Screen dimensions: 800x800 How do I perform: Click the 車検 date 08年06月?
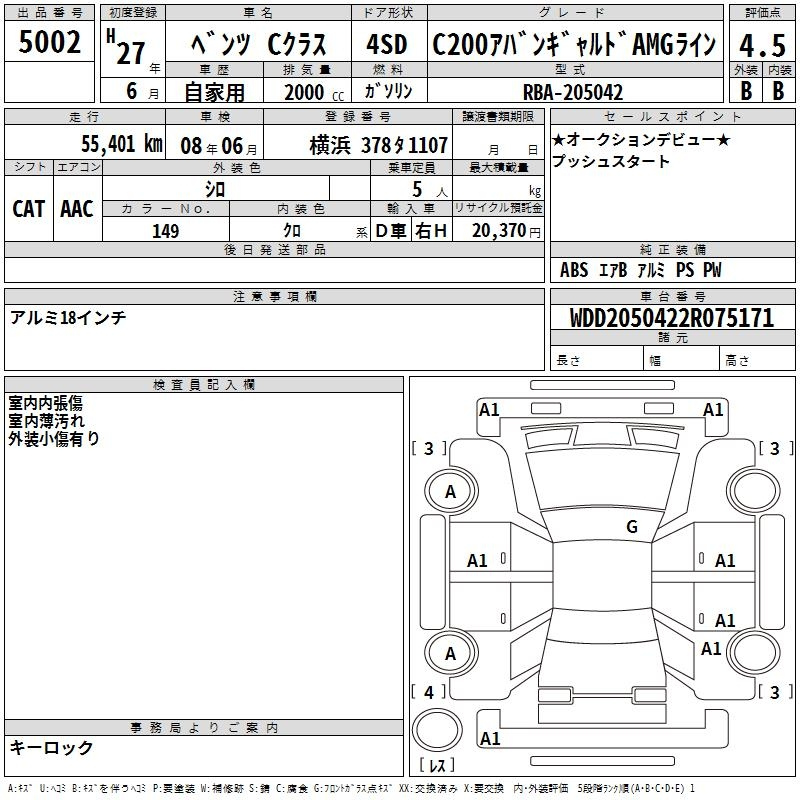click(x=219, y=146)
